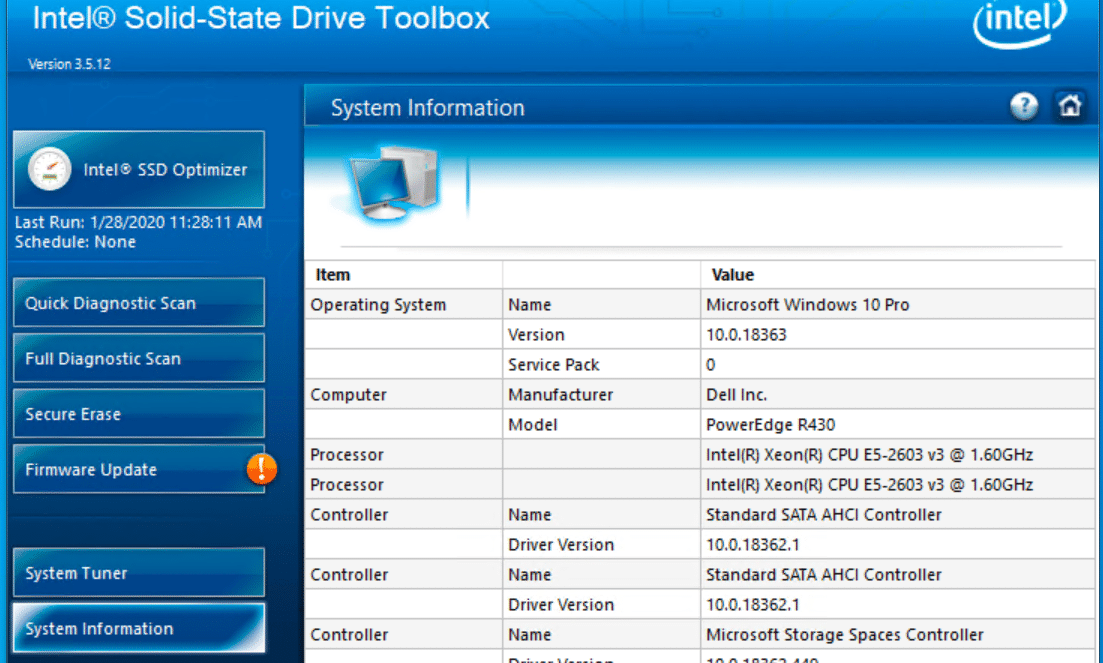The height and width of the screenshot is (663, 1103).
Task: Click the OS version value 10.0.18363
Action: (x=746, y=335)
